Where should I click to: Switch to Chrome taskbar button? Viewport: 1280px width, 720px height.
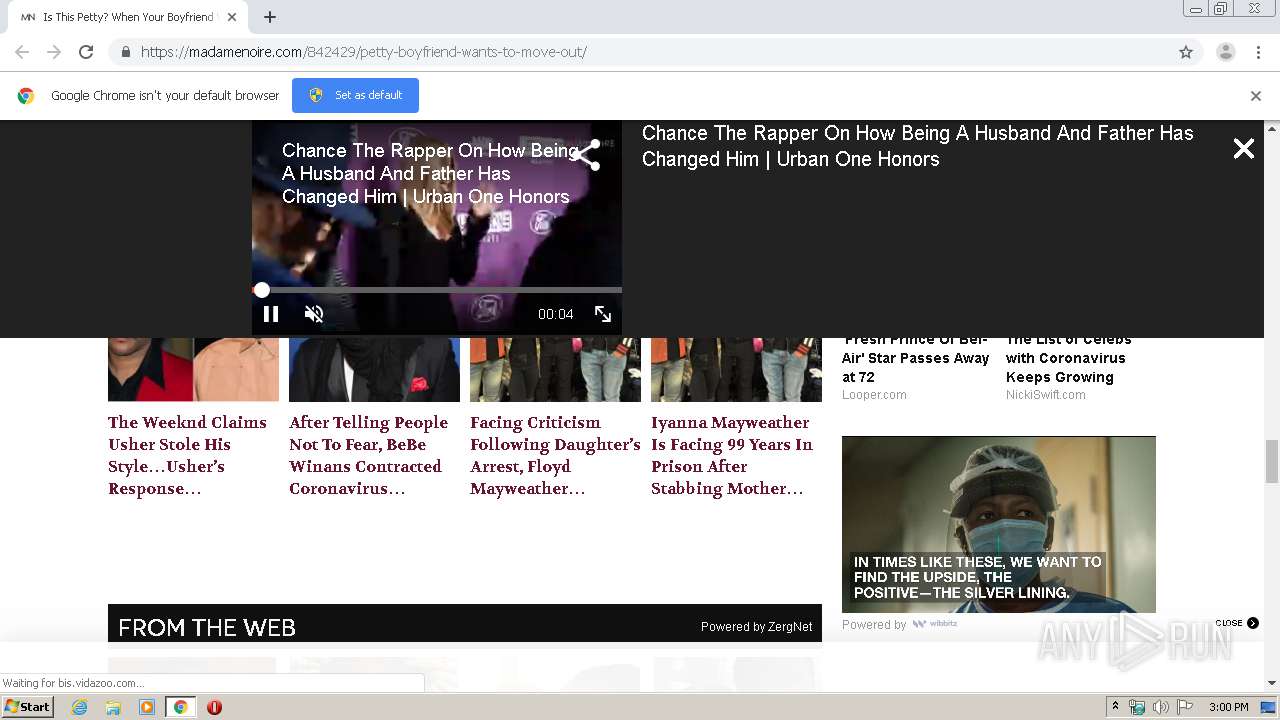tap(180, 707)
